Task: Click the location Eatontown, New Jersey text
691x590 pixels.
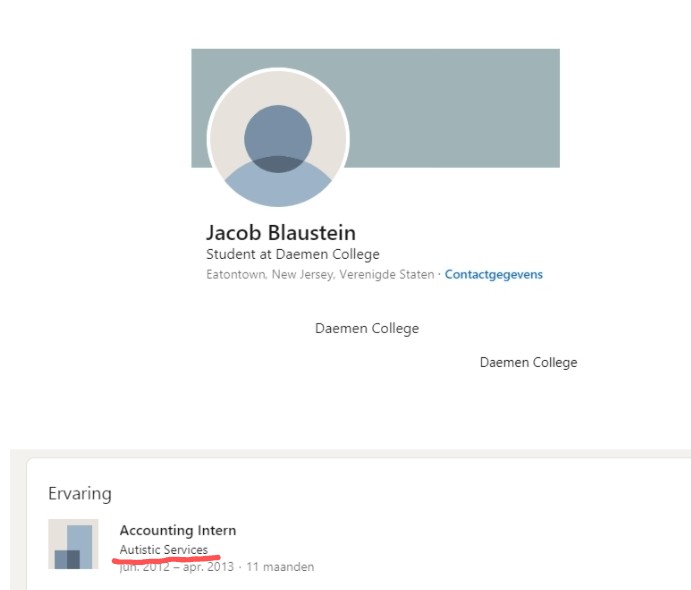Action: (320, 275)
